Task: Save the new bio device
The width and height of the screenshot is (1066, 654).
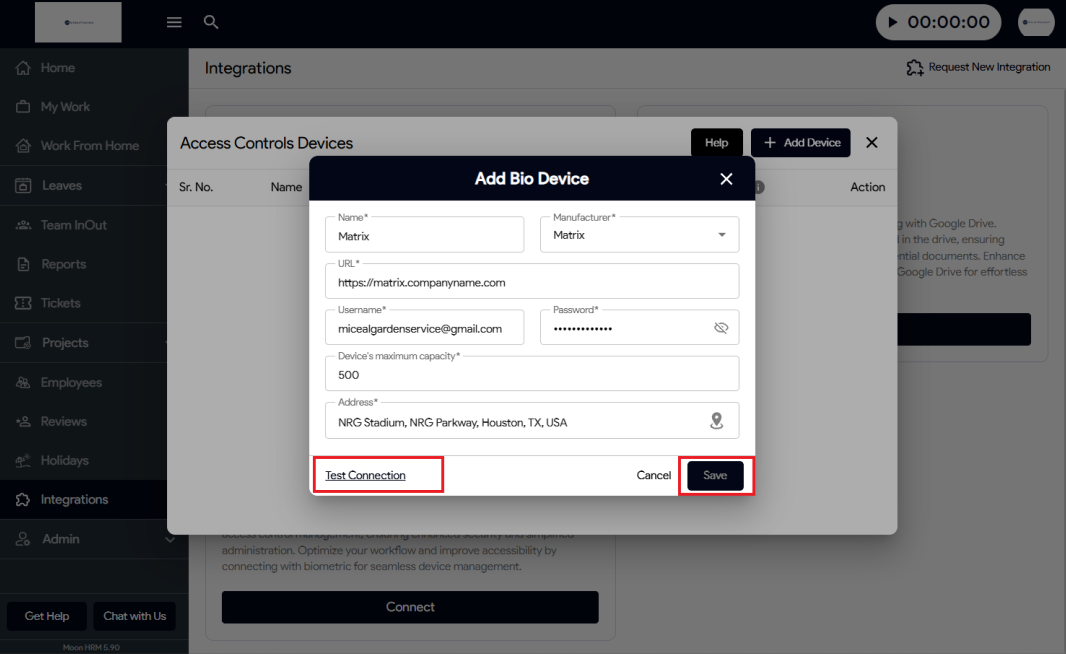Action: (715, 475)
